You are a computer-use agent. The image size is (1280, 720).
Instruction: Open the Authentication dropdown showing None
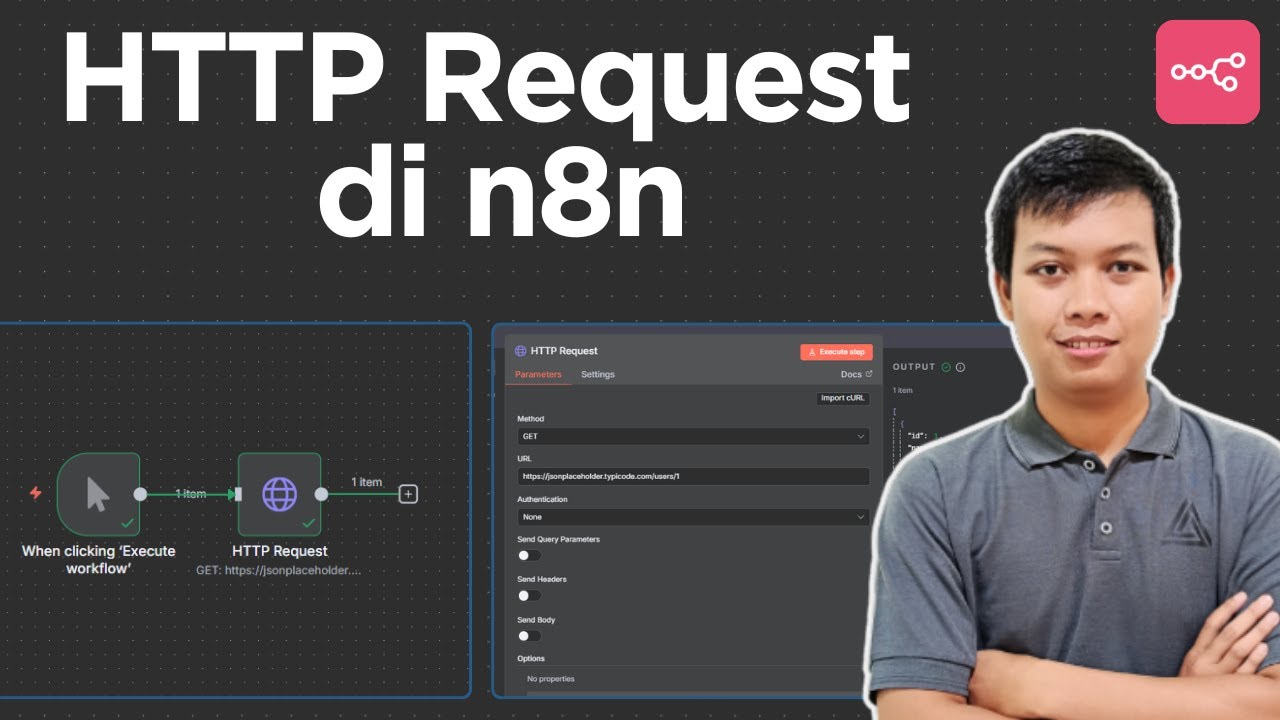tap(693, 517)
